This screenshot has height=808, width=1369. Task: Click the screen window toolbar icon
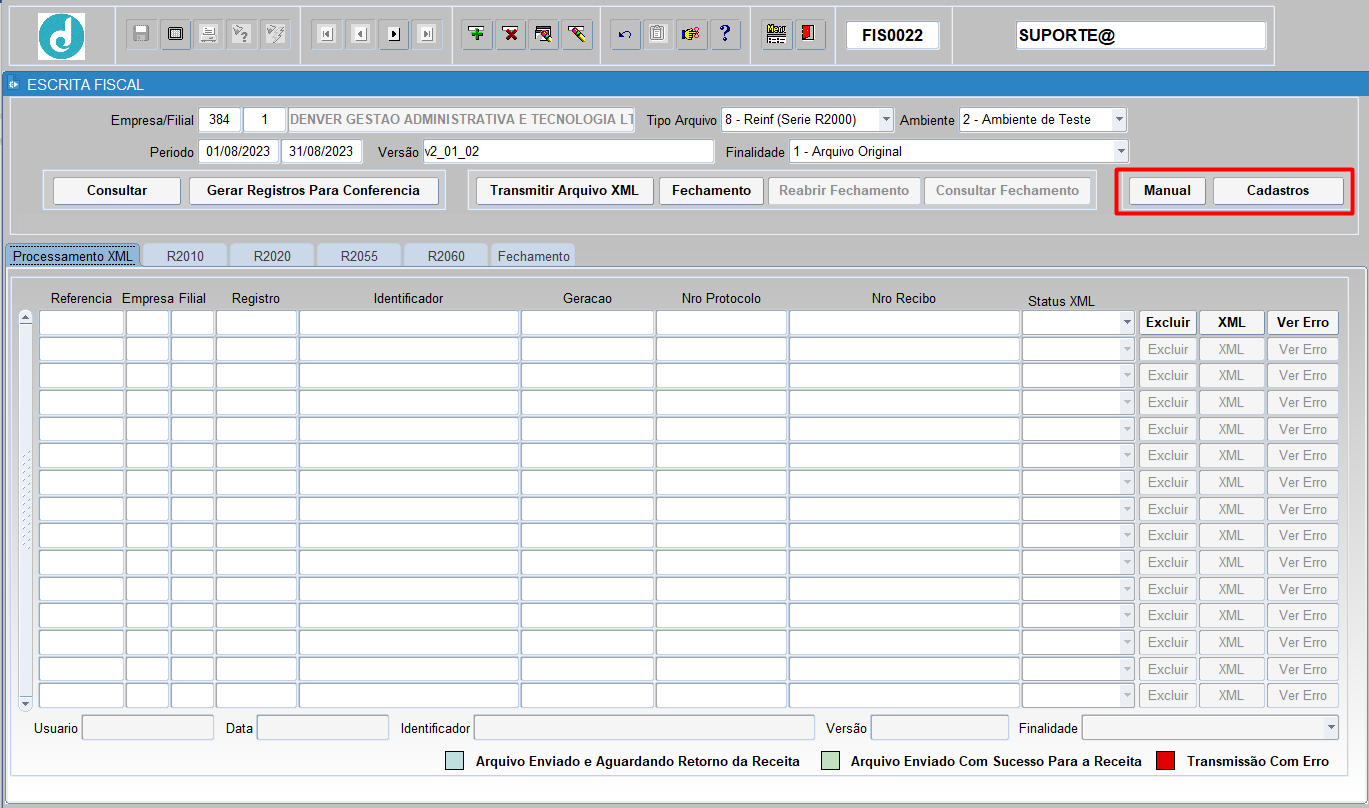(175, 34)
